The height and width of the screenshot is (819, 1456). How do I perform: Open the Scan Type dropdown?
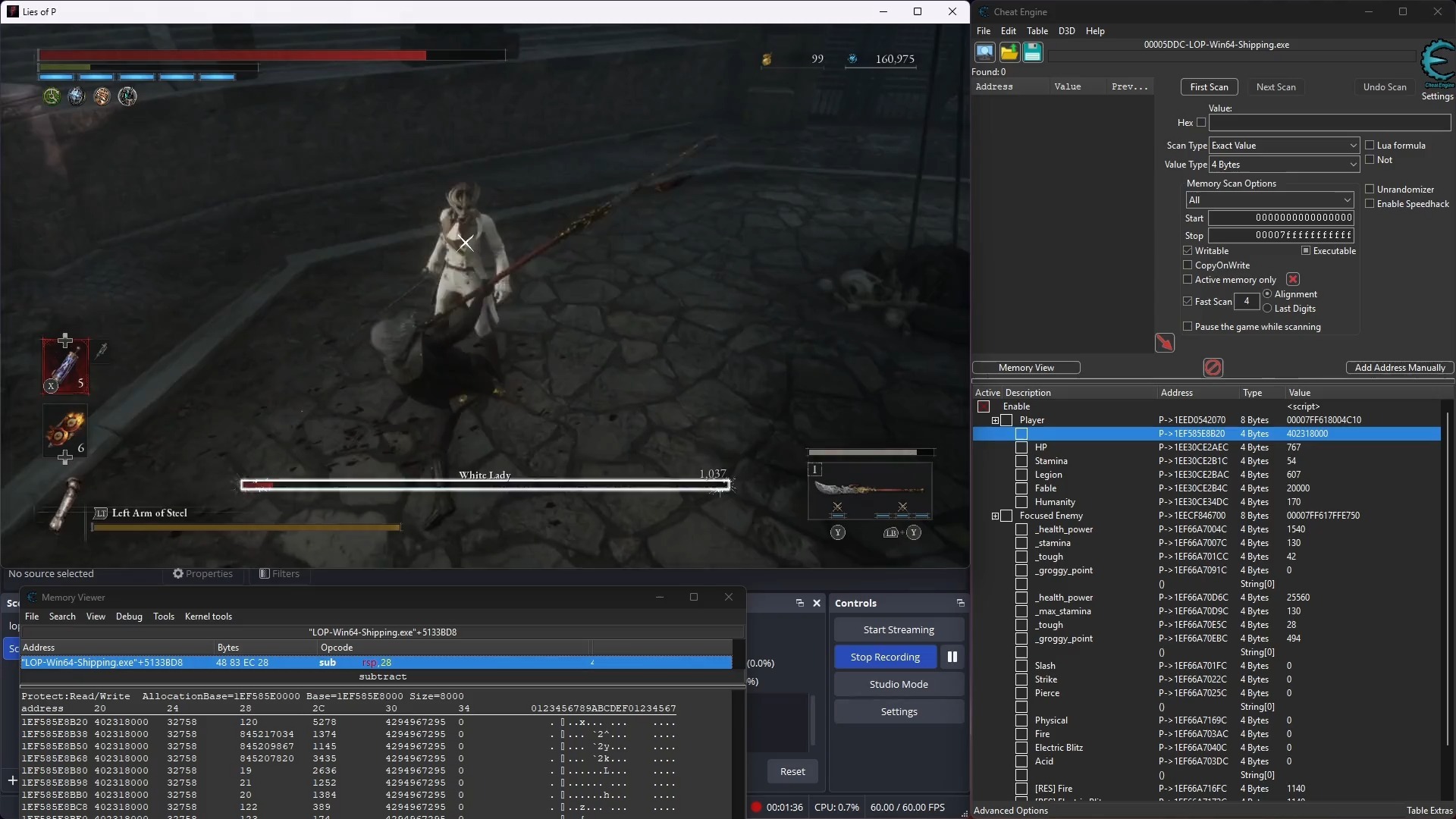1284,145
